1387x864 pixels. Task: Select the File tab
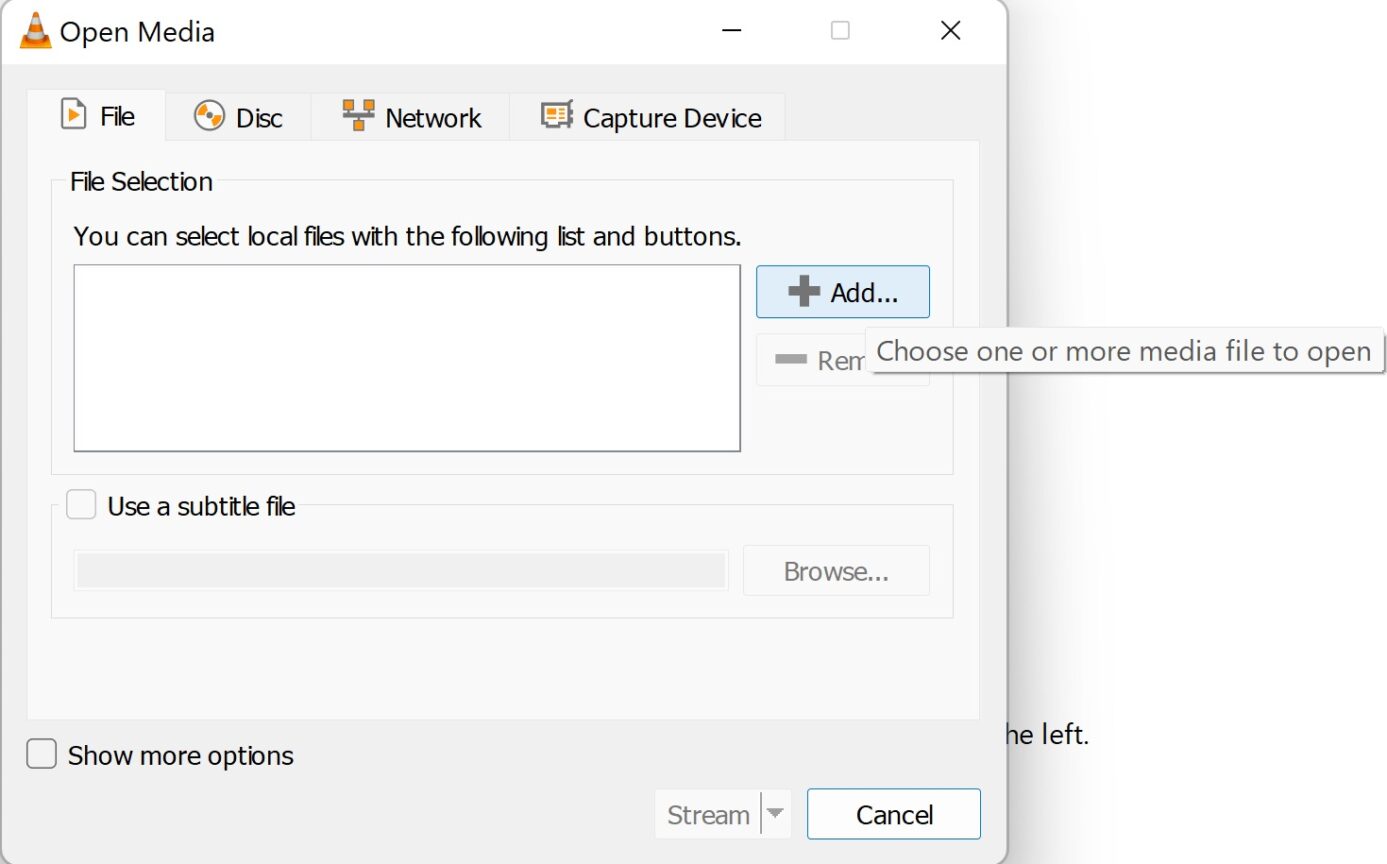pos(100,116)
